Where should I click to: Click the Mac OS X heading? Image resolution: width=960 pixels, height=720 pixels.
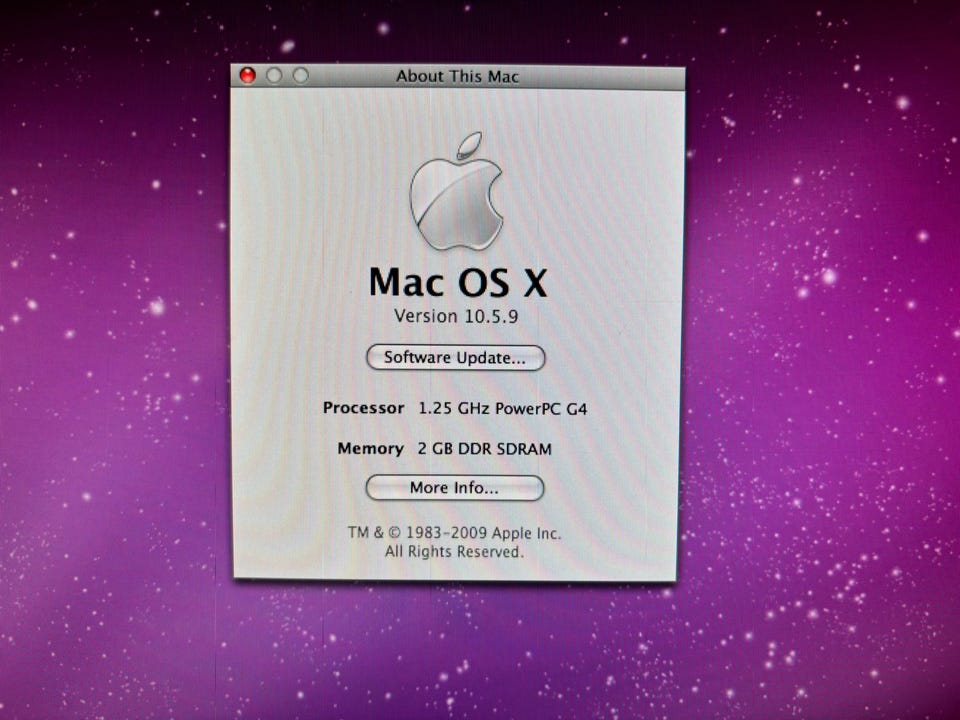457,282
